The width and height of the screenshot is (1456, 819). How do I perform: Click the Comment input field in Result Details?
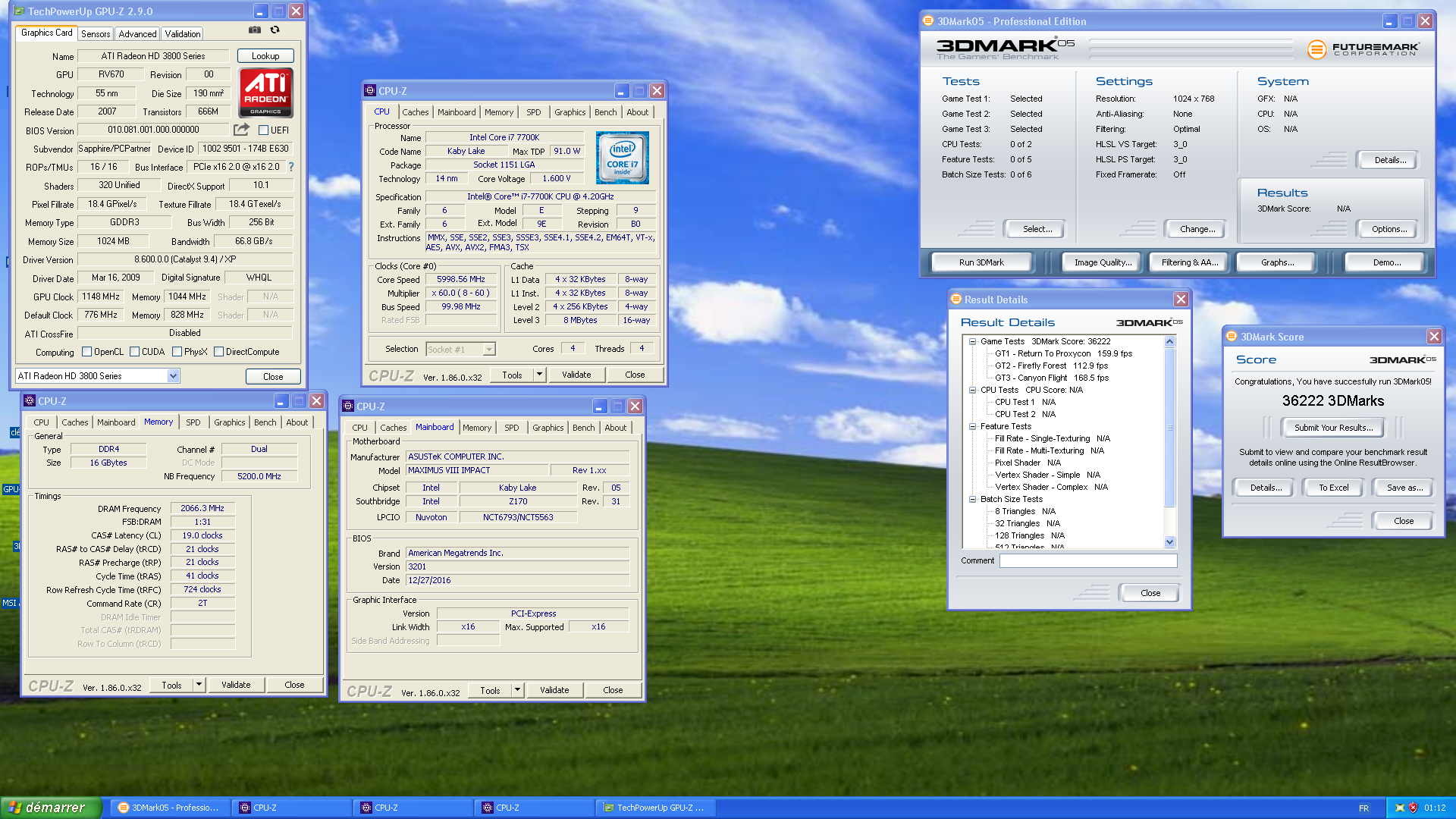point(1088,561)
